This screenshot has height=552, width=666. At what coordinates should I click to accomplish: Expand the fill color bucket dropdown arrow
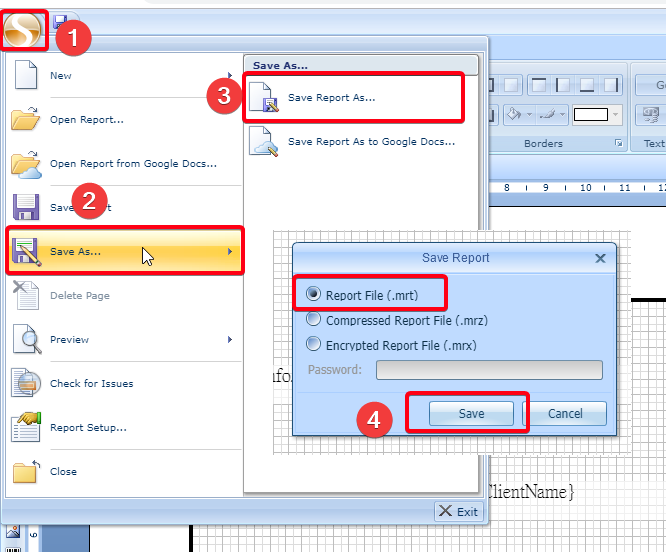(530, 114)
